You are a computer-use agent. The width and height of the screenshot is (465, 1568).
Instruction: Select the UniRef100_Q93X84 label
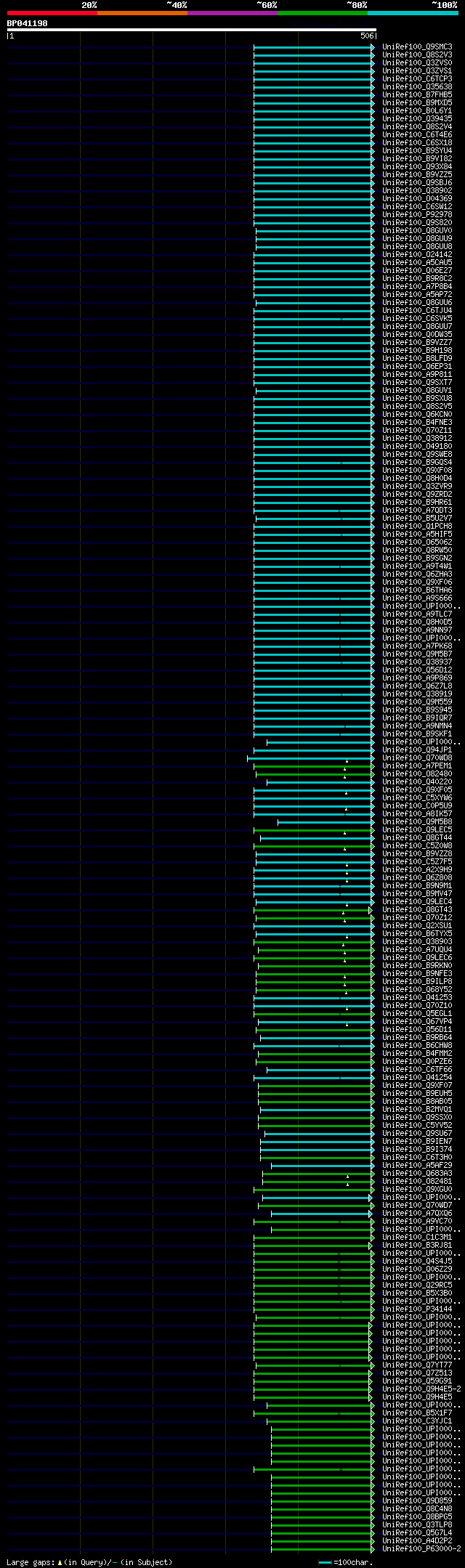tap(417, 166)
